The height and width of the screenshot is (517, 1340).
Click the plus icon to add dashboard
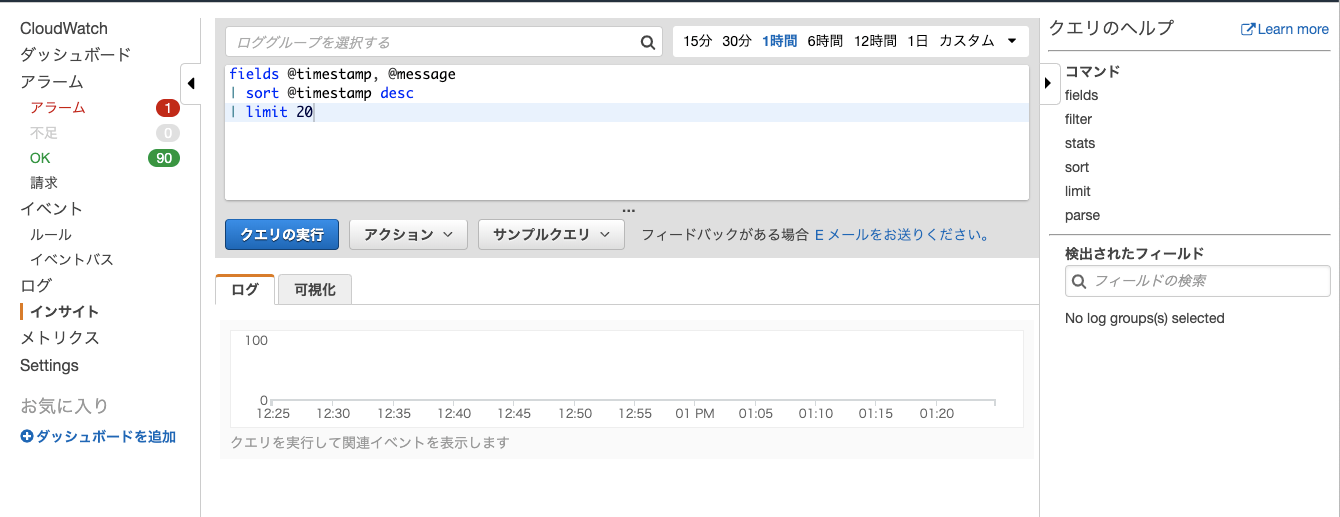(x=27, y=436)
